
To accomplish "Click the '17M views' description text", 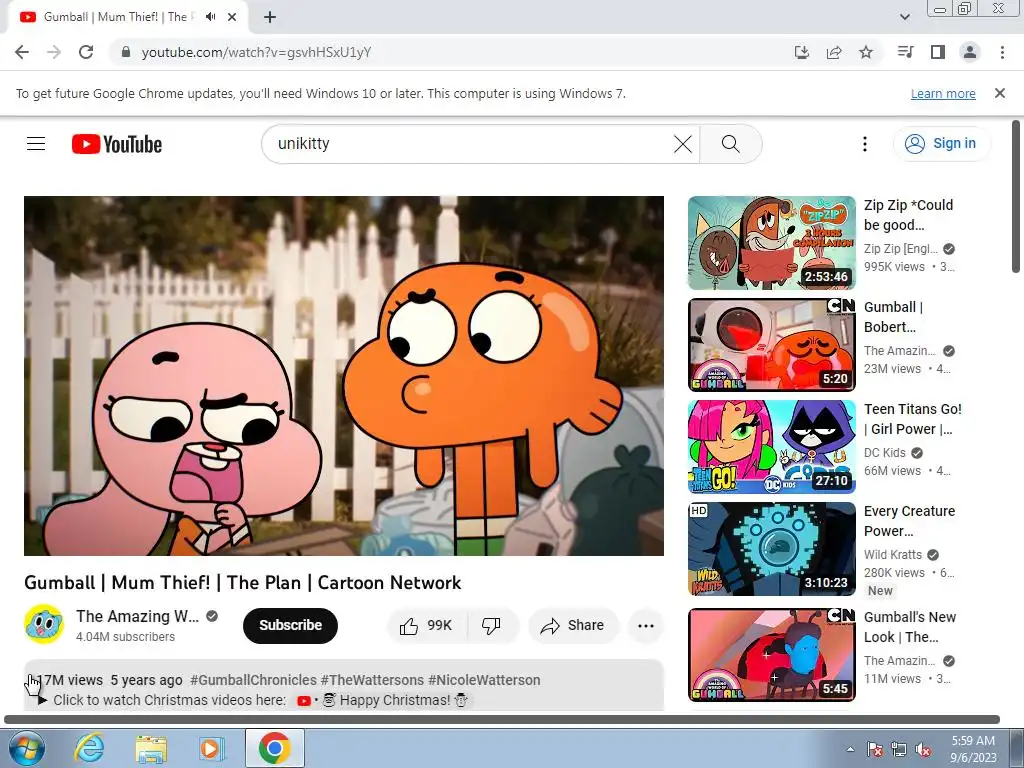I will coord(69,680).
